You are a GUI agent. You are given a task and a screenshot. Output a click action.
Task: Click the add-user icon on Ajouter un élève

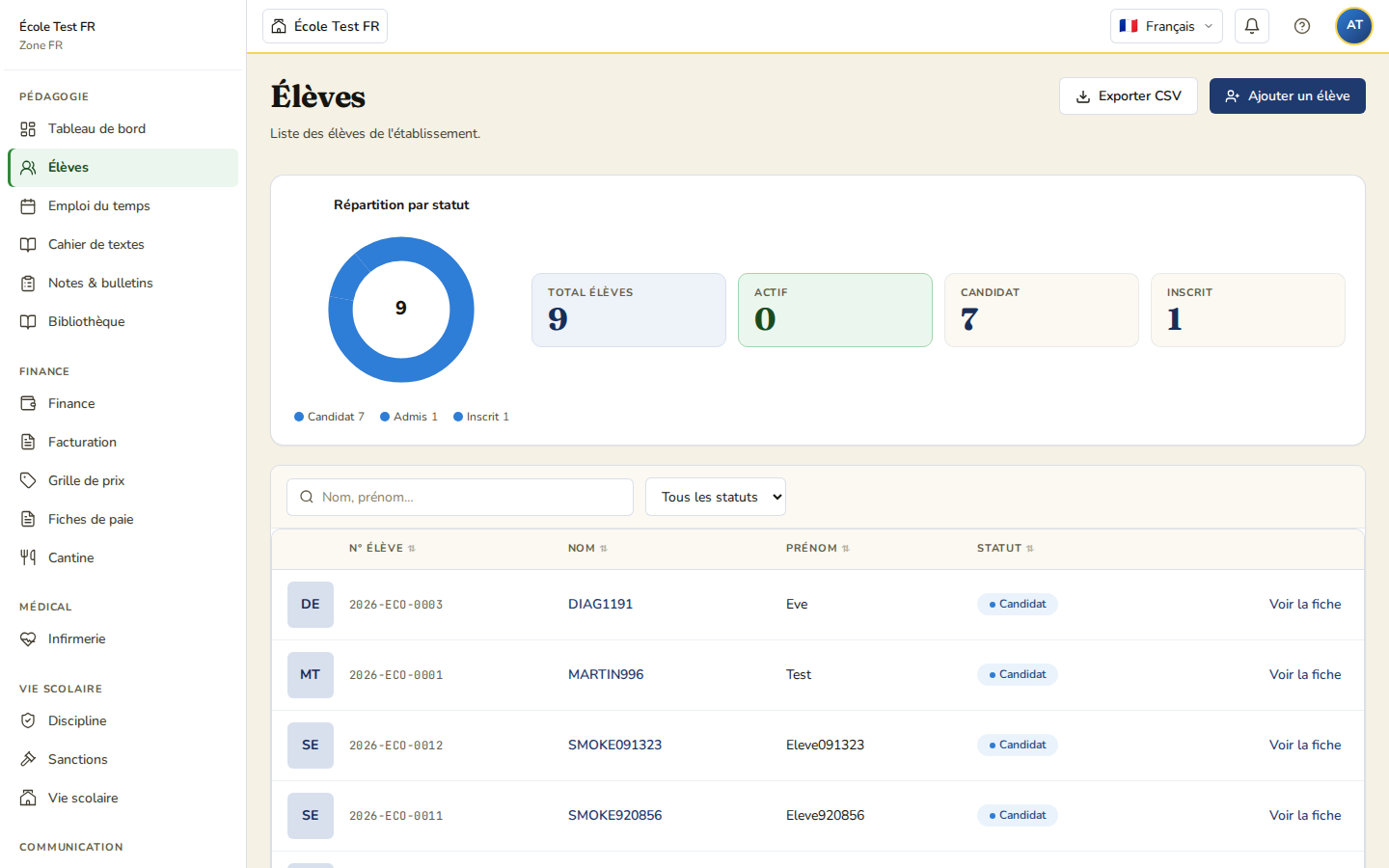1233,96
